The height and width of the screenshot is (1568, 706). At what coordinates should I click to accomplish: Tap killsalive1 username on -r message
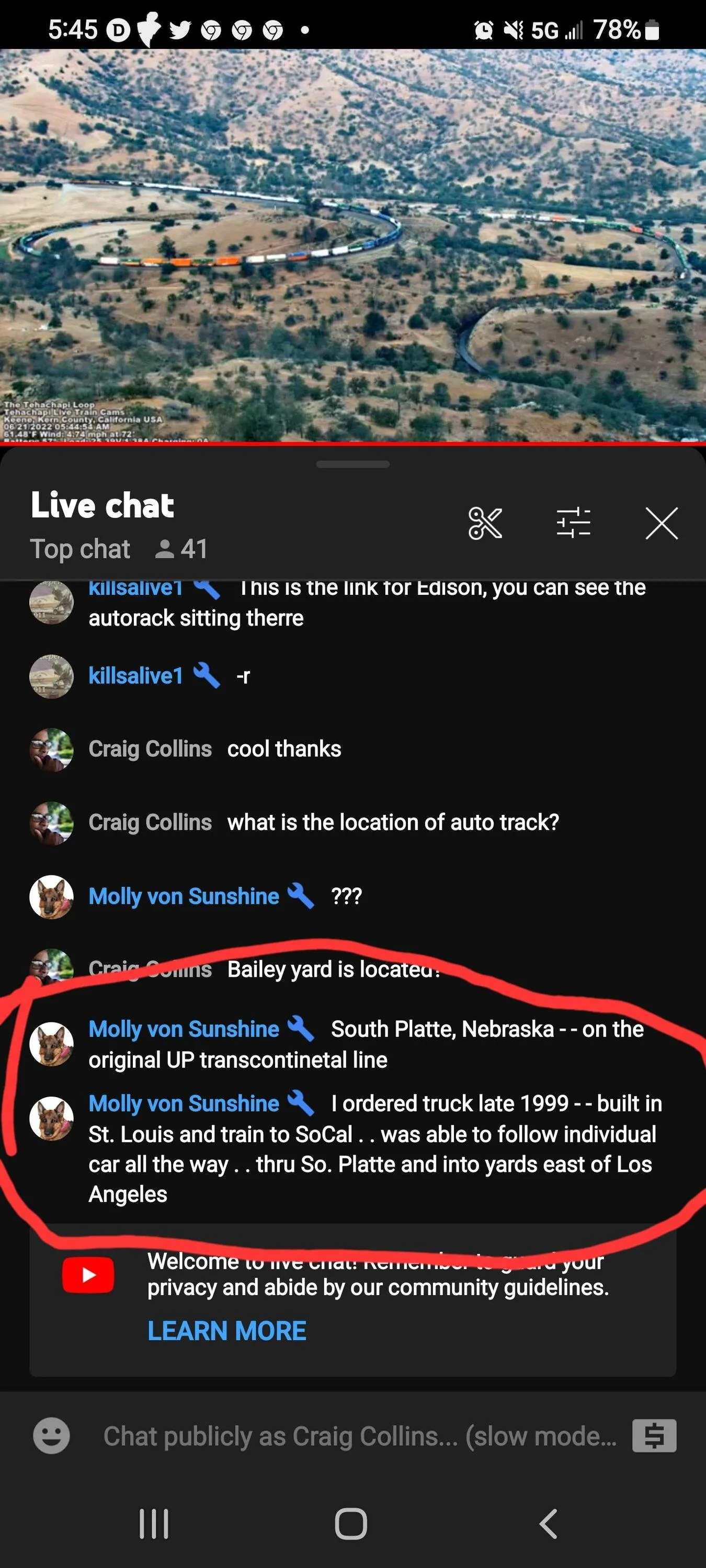135,676
